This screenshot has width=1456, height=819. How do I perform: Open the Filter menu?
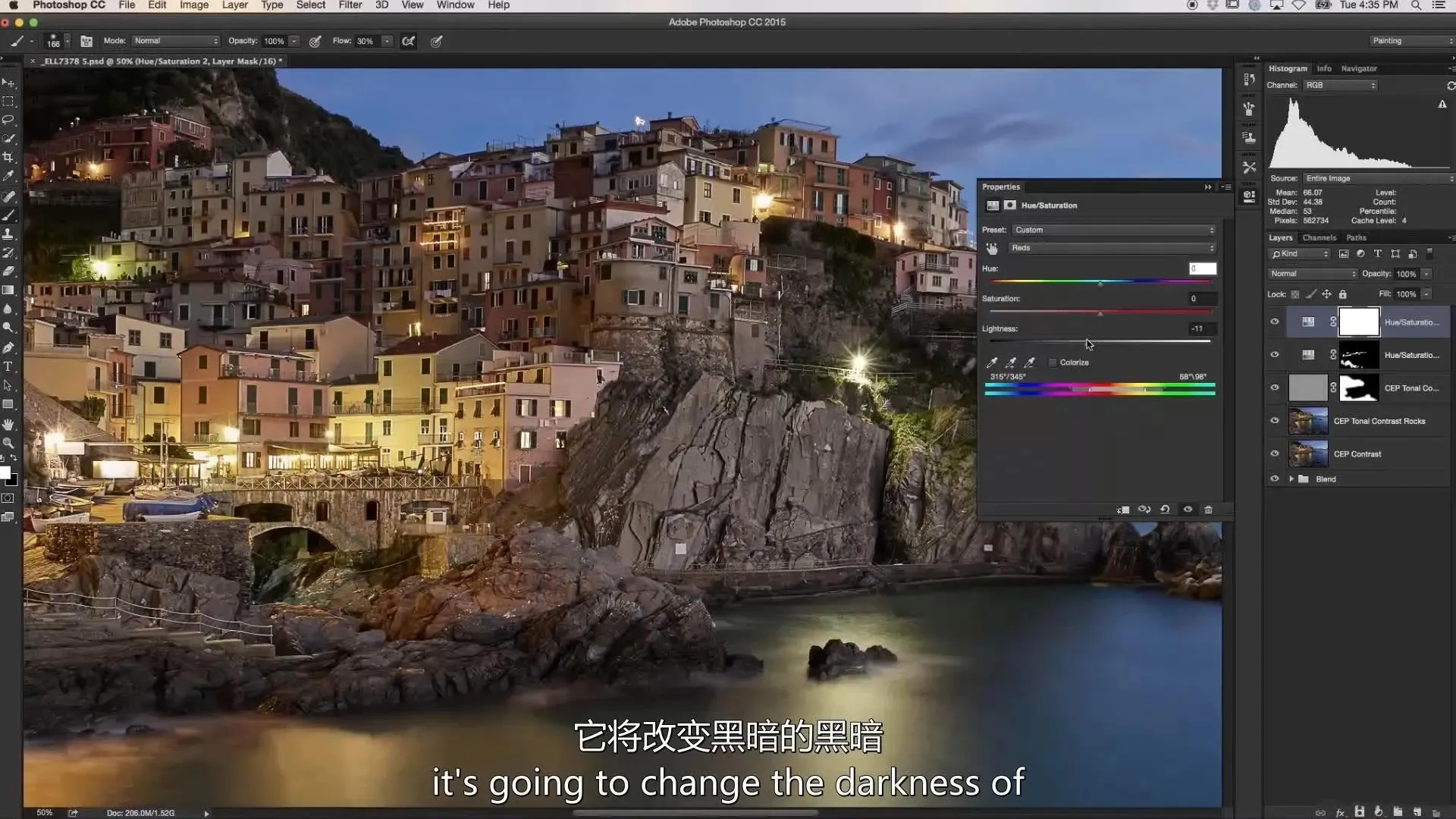coord(350,5)
